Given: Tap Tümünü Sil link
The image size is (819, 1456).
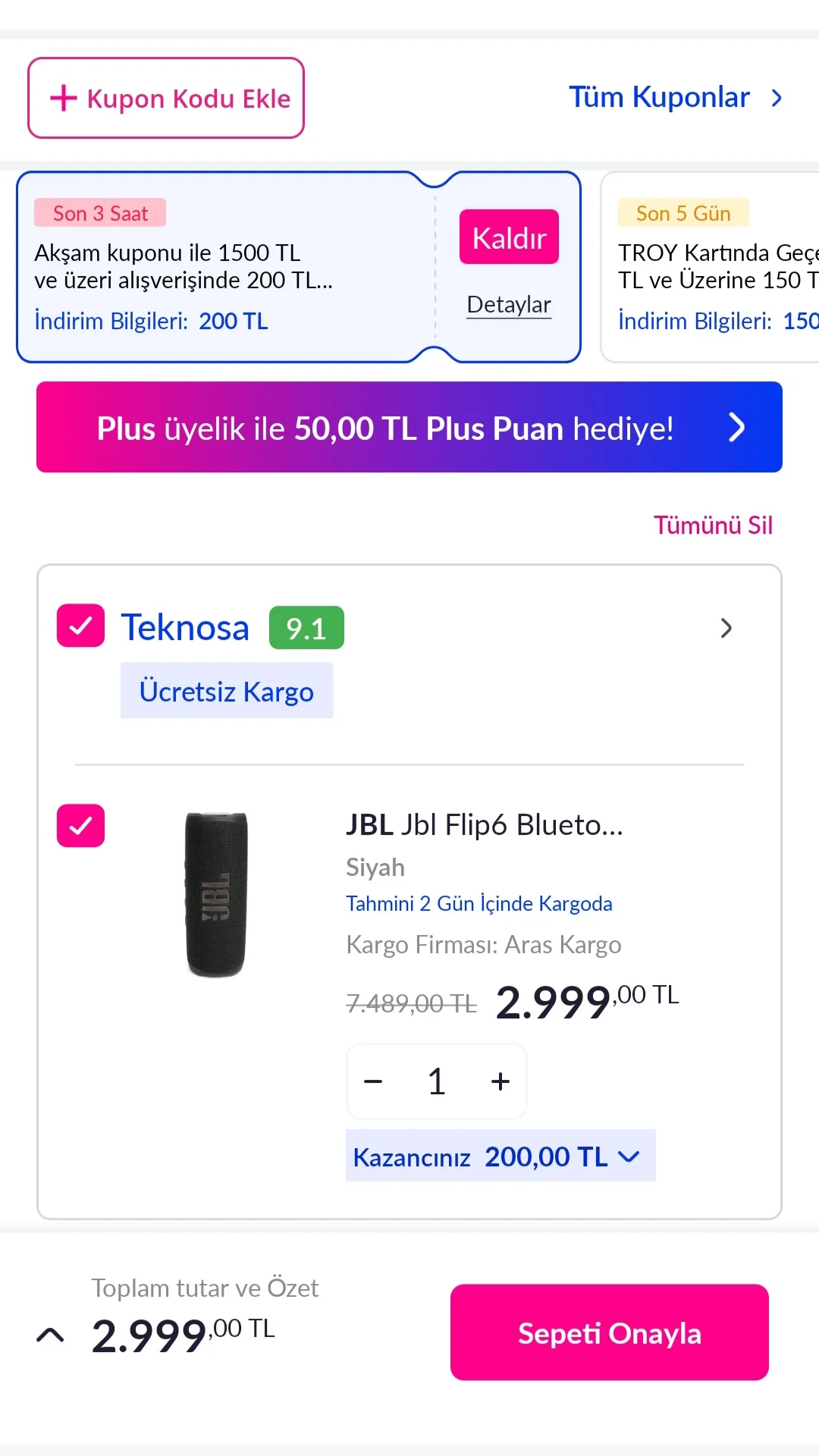Looking at the screenshot, I should 713,526.
